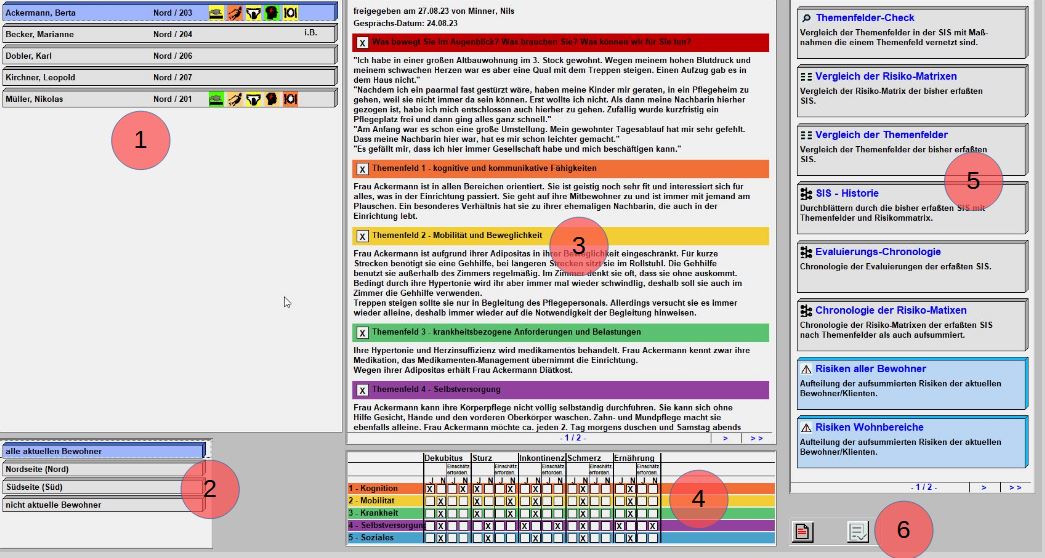Open Risiken aller Bewohner

point(912,383)
